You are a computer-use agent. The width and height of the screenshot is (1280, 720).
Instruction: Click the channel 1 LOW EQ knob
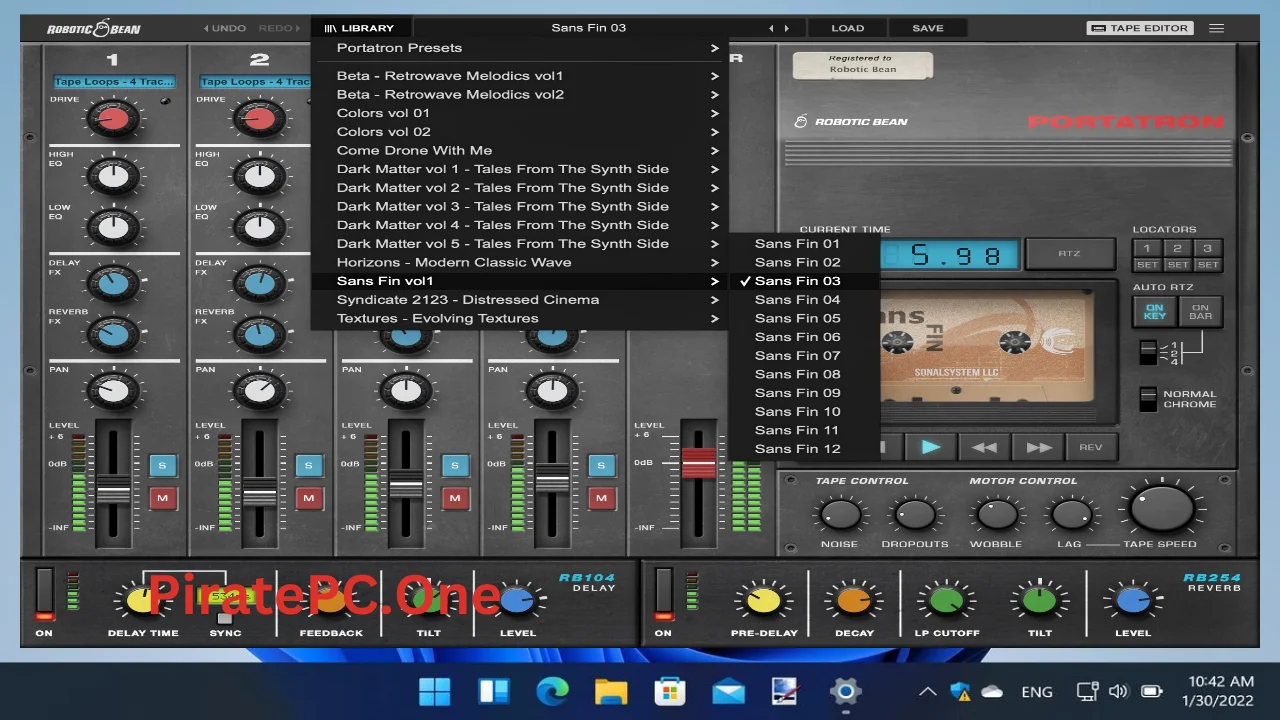tap(113, 227)
